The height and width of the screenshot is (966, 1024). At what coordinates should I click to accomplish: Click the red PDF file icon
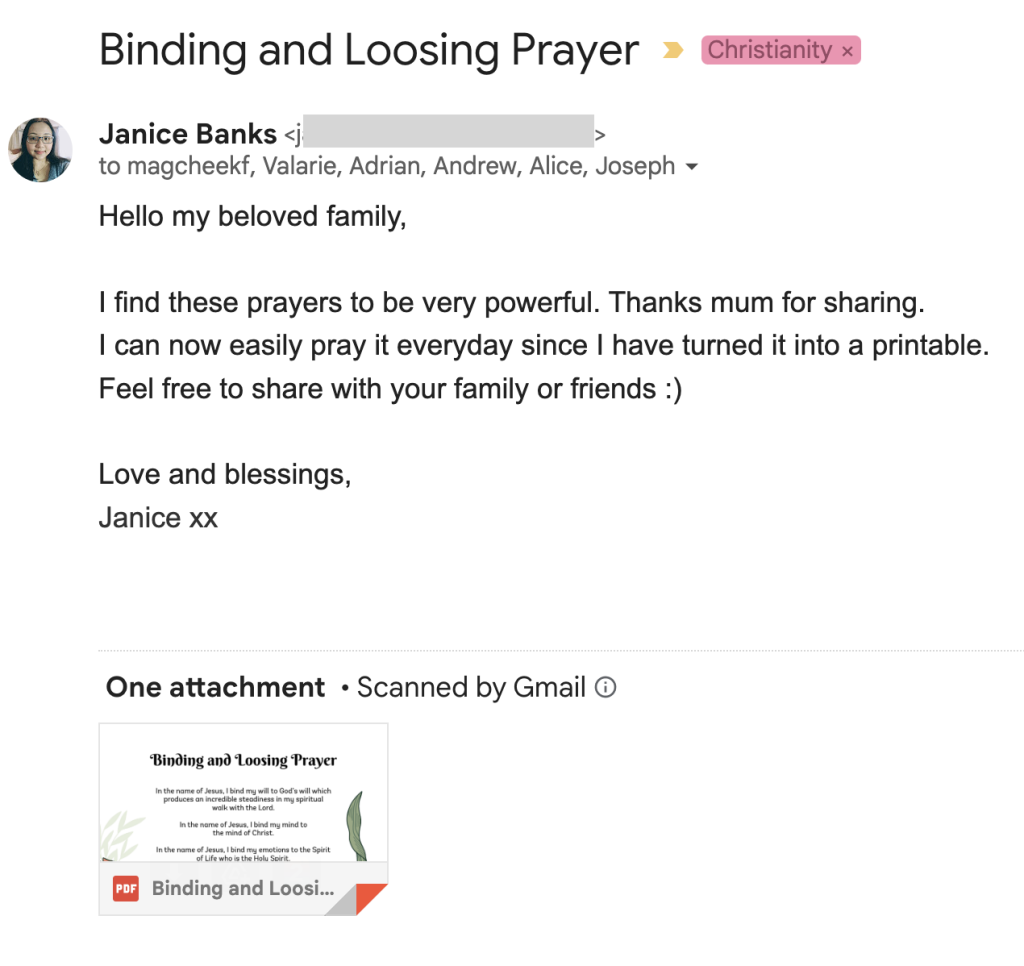point(125,888)
